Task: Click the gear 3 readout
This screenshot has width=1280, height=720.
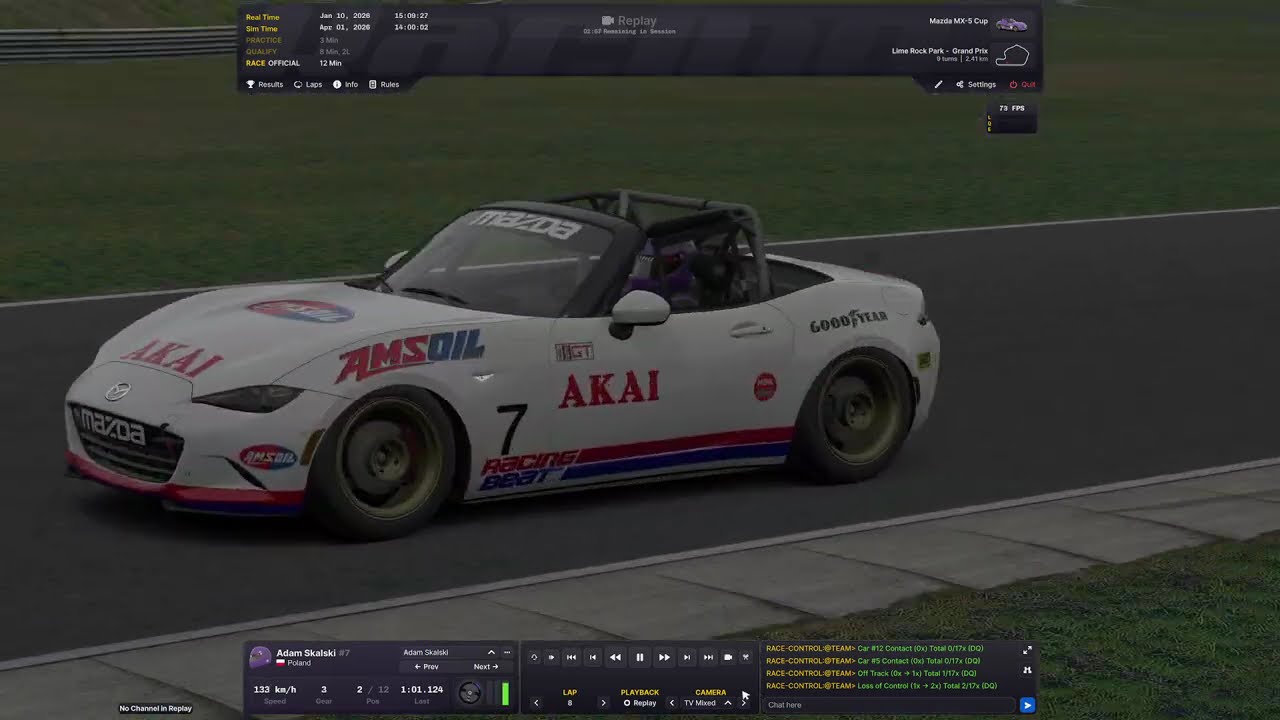Action: [x=324, y=690]
